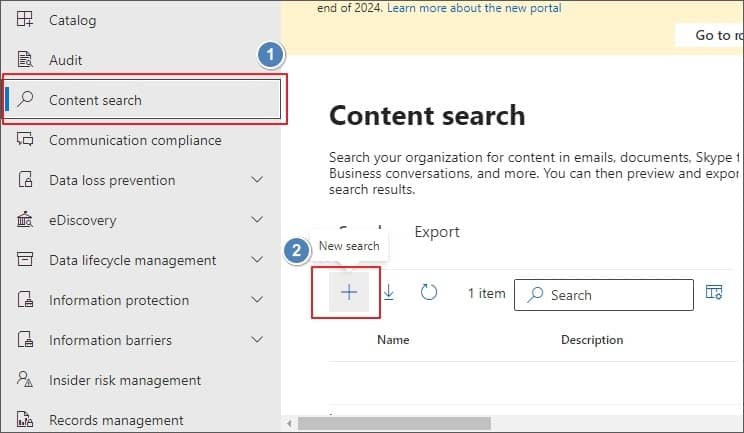
Task: Click the Data loss prevention icon
Action: pyautogui.click(x=25, y=180)
